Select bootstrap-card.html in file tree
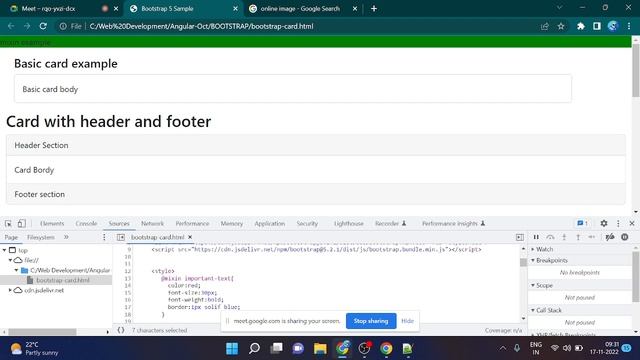Viewport: 640px width, 360px height. [62, 280]
